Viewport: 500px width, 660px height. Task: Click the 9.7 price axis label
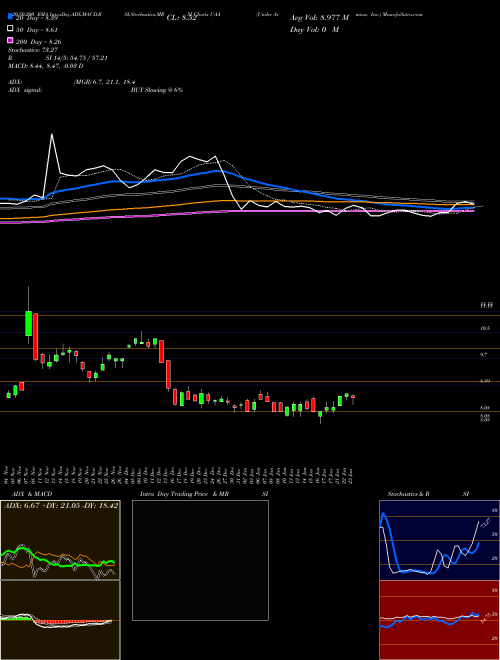click(x=484, y=355)
